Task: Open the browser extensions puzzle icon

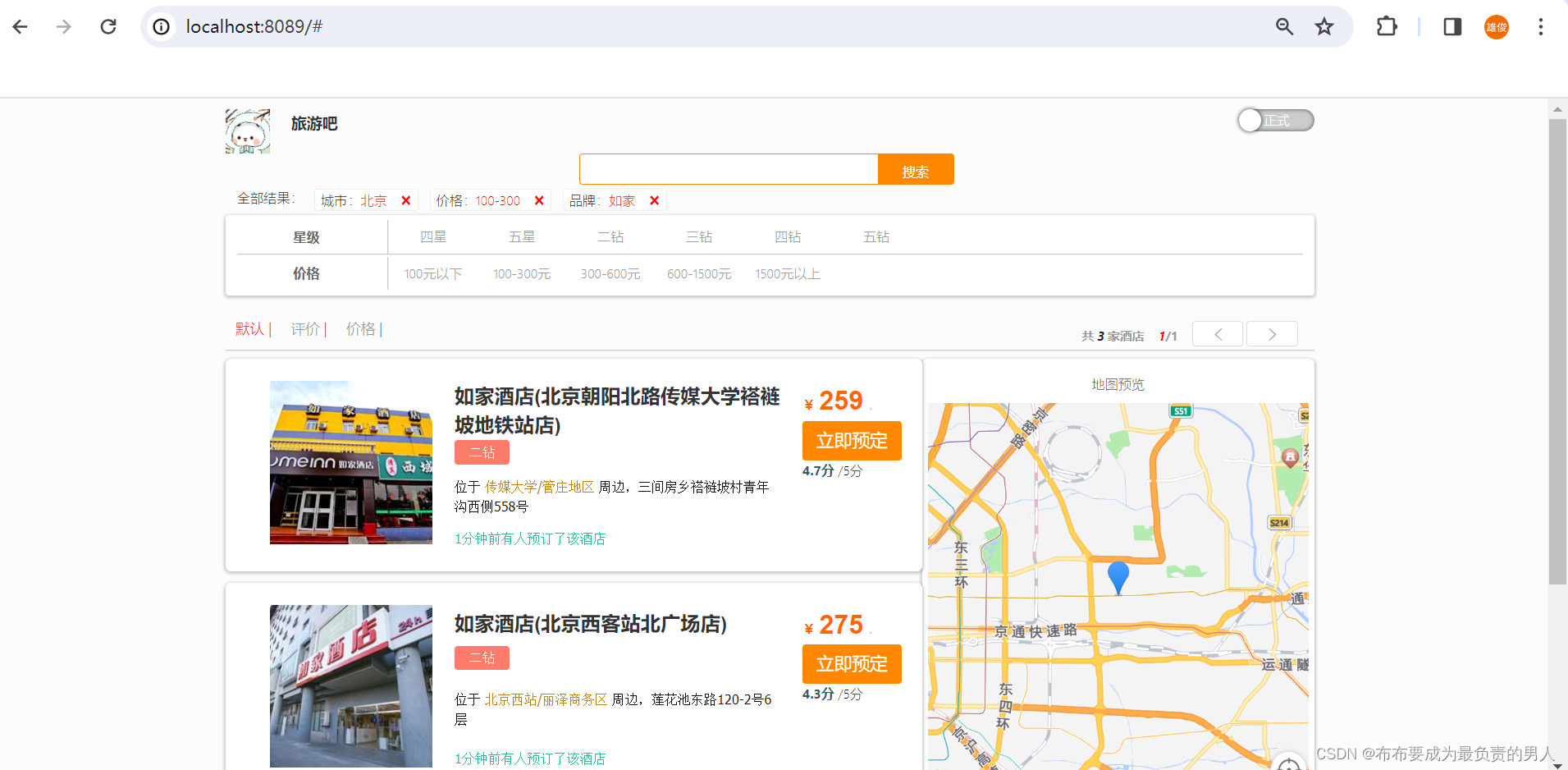Action: pyautogui.click(x=1387, y=27)
